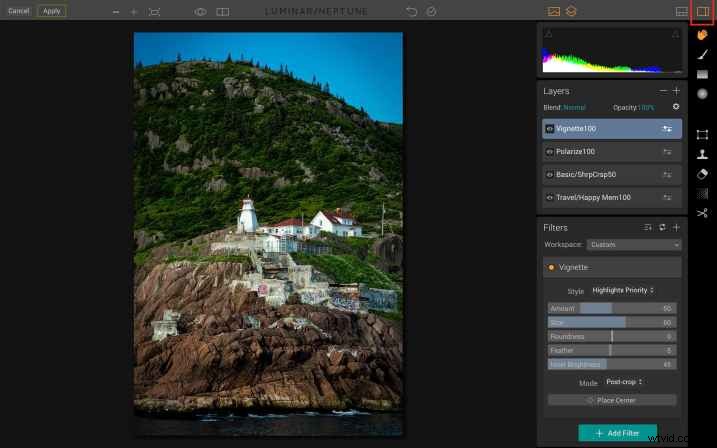Screen dimensions: 717x448
Task: Open Travel/Happy Mem100 layer adjustments icon
Action: (x=667, y=197)
